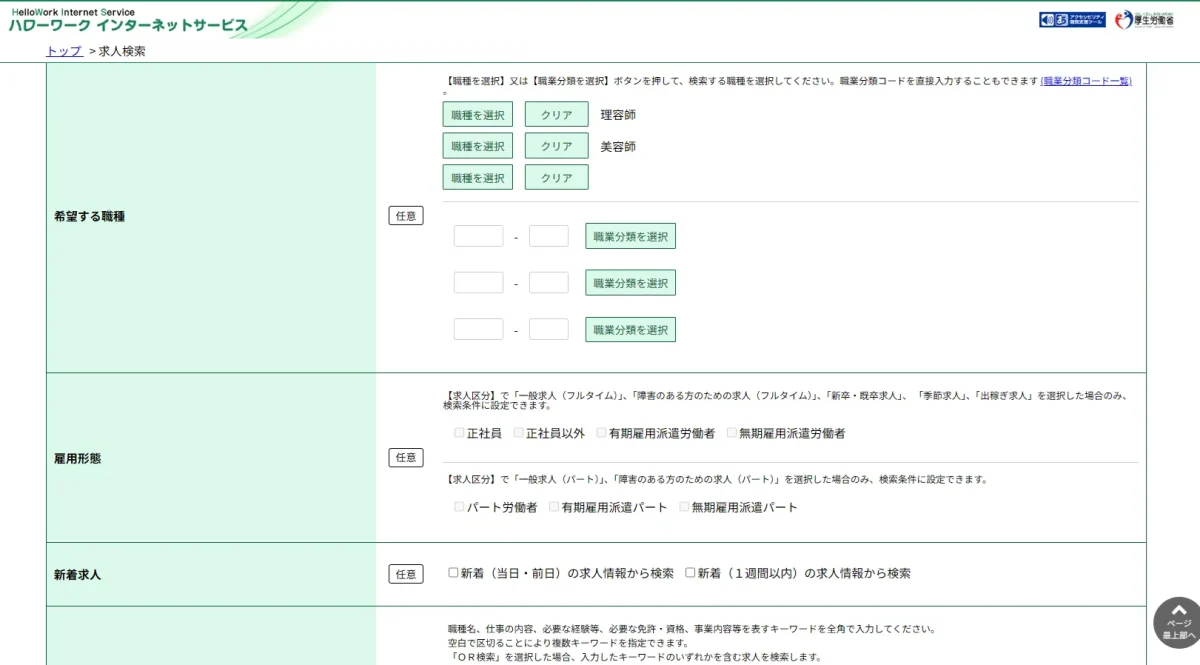Click the 求人検索 breadcrumb text

[x=122, y=51]
